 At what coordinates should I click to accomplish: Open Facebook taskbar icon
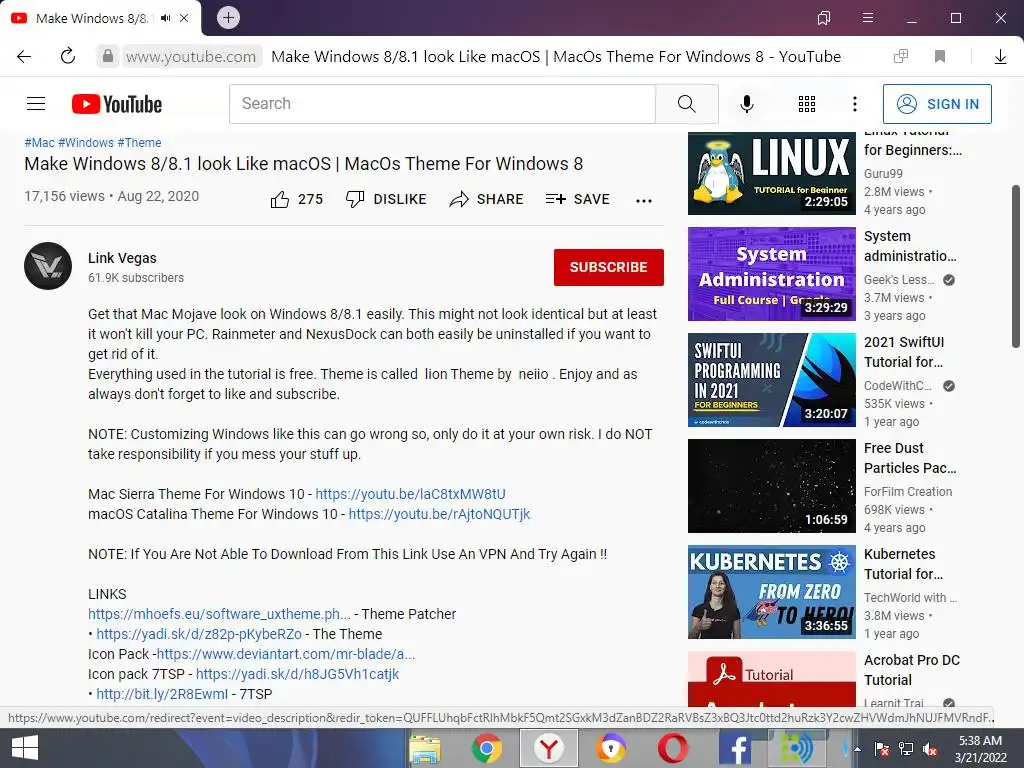click(735, 748)
